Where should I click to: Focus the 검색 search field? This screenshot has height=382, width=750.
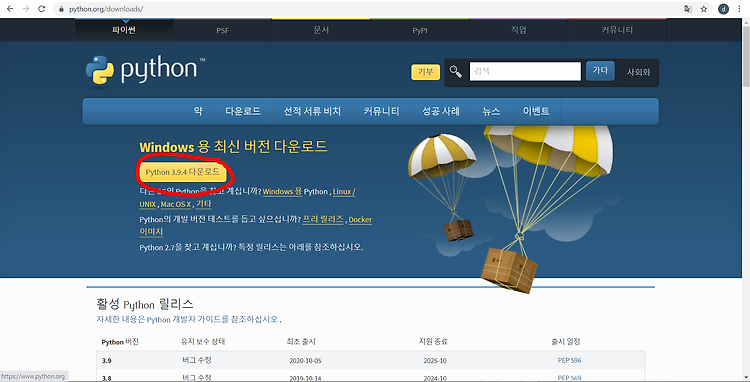pyautogui.click(x=525, y=72)
